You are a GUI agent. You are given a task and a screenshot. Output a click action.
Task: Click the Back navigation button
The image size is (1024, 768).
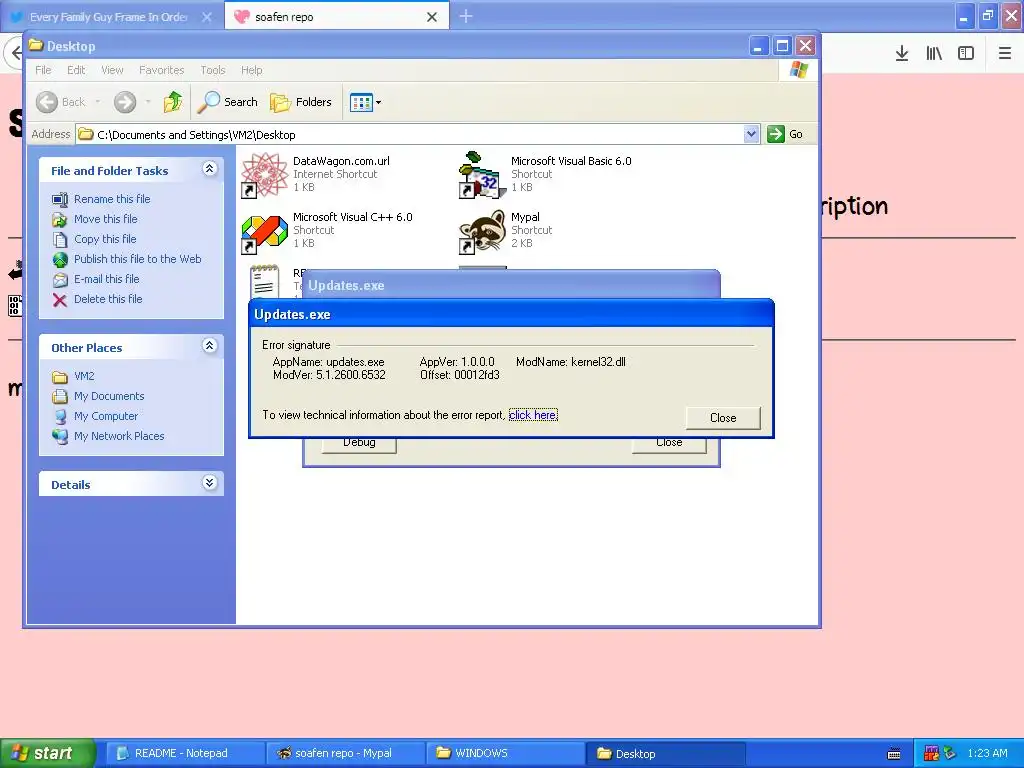(x=60, y=102)
